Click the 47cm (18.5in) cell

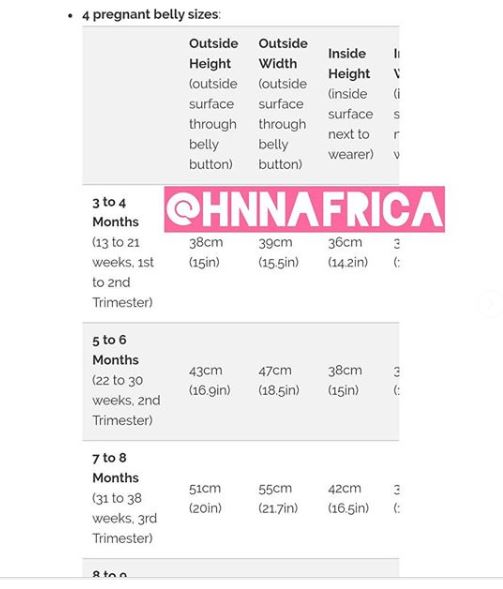click(x=279, y=380)
